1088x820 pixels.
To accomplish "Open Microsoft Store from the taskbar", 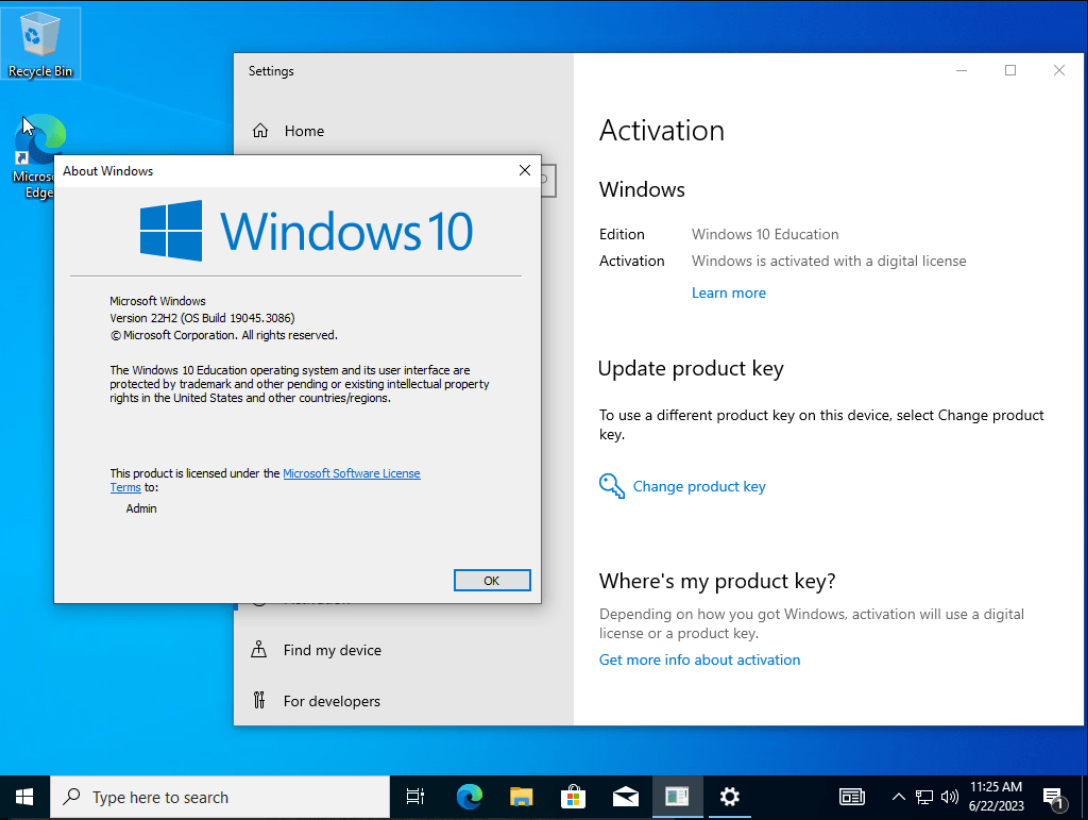I will click(x=573, y=797).
